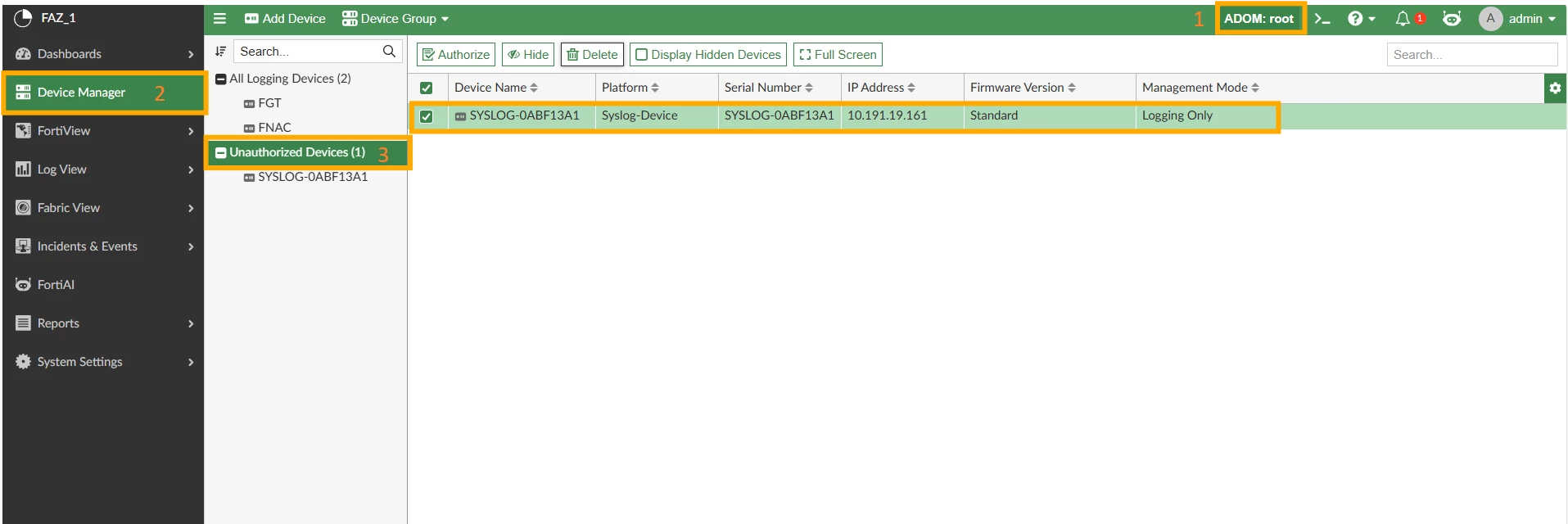The width and height of the screenshot is (1568, 524).
Task: Select FGT in device tree
Action: (269, 103)
